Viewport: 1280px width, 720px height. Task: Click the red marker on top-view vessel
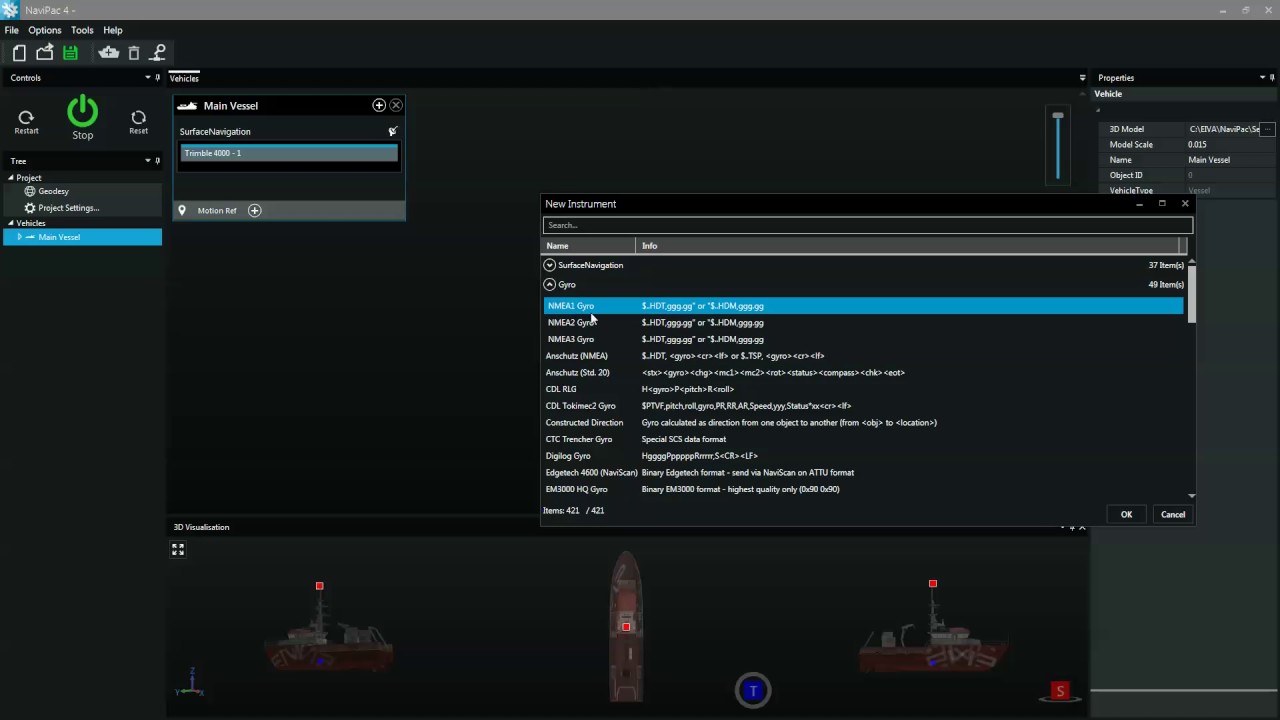[x=626, y=627]
